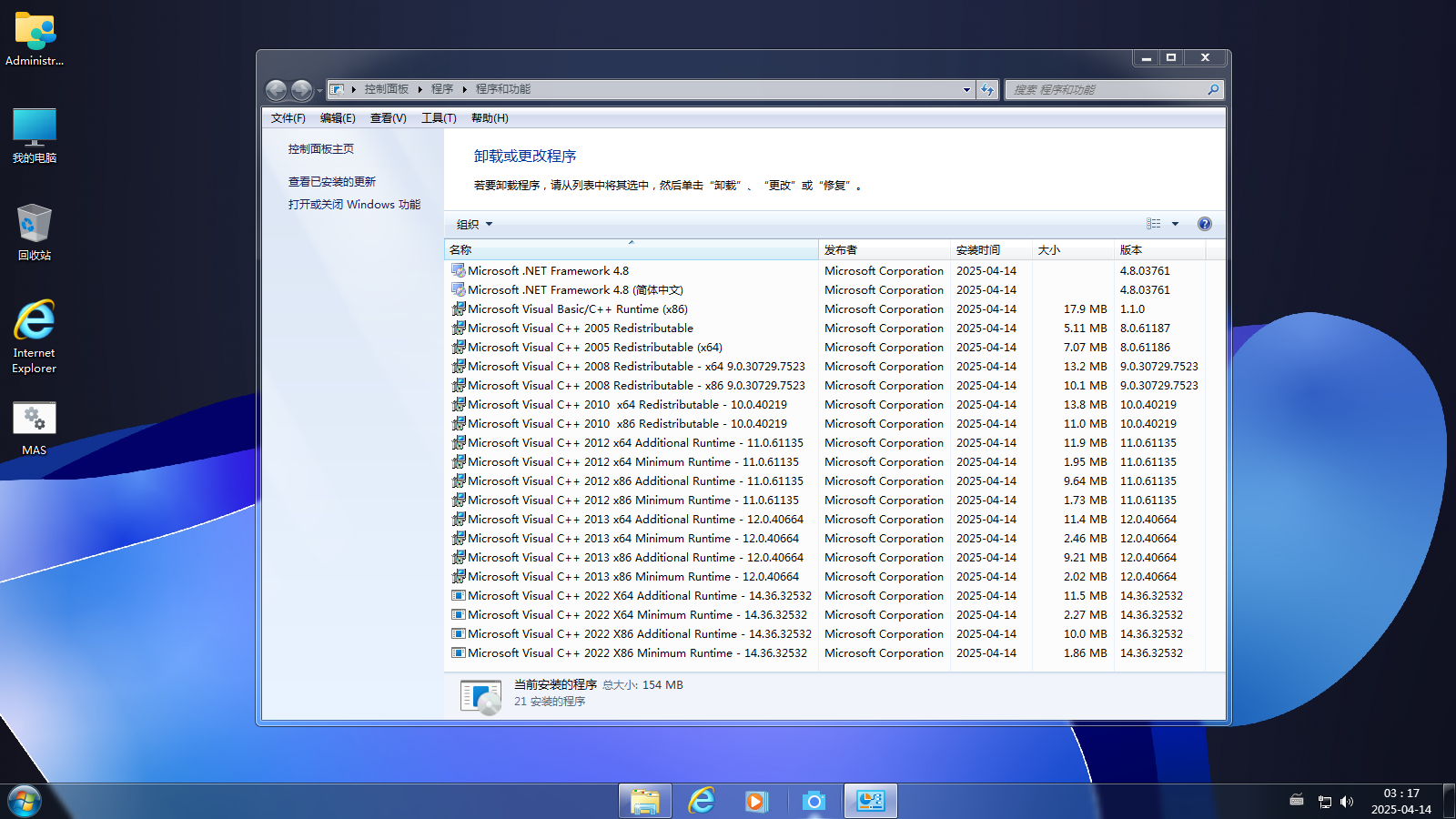The image size is (1456, 819).
Task: Click the volume speaker tray icon
Action: click(x=1347, y=802)
